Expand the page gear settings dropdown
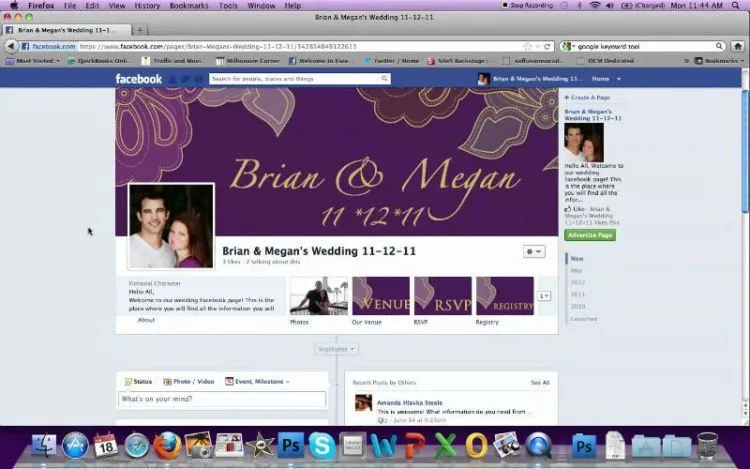Image resolution: width=750 pixels, height=469 pixels. coord(534,251)
